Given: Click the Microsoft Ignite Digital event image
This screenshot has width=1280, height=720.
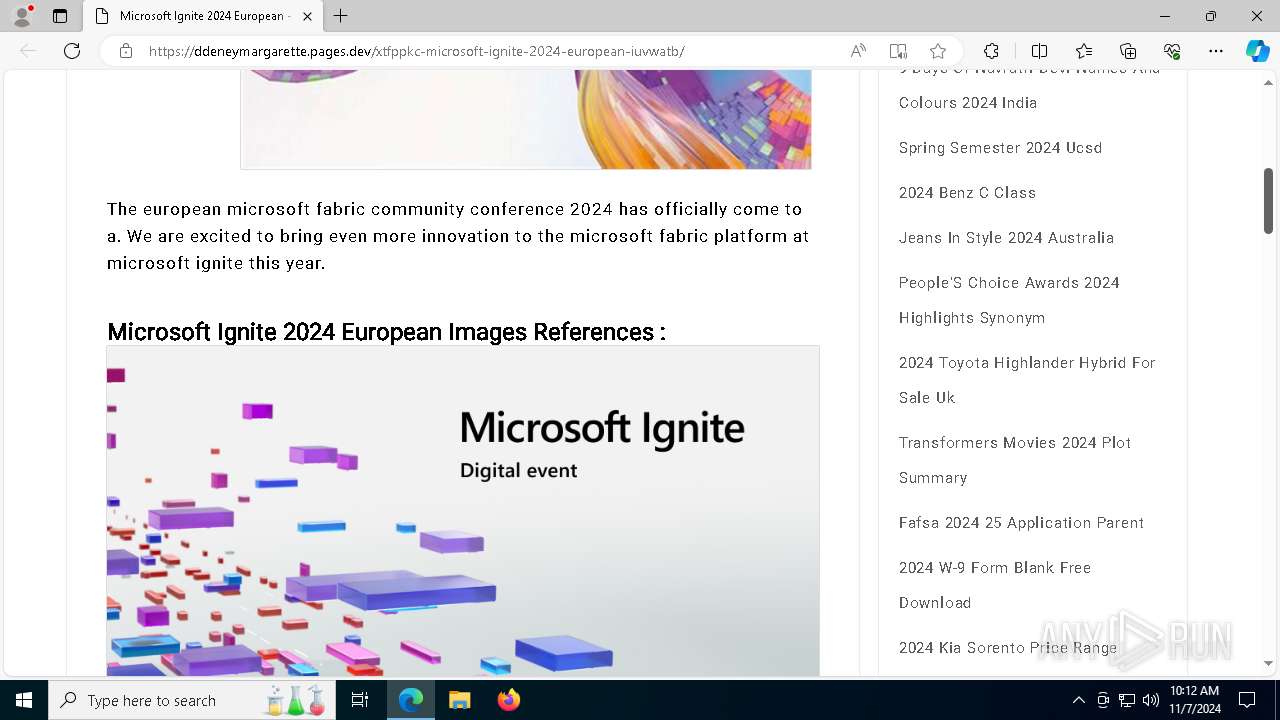Looking at the screenshot, I should click(463, 511).
